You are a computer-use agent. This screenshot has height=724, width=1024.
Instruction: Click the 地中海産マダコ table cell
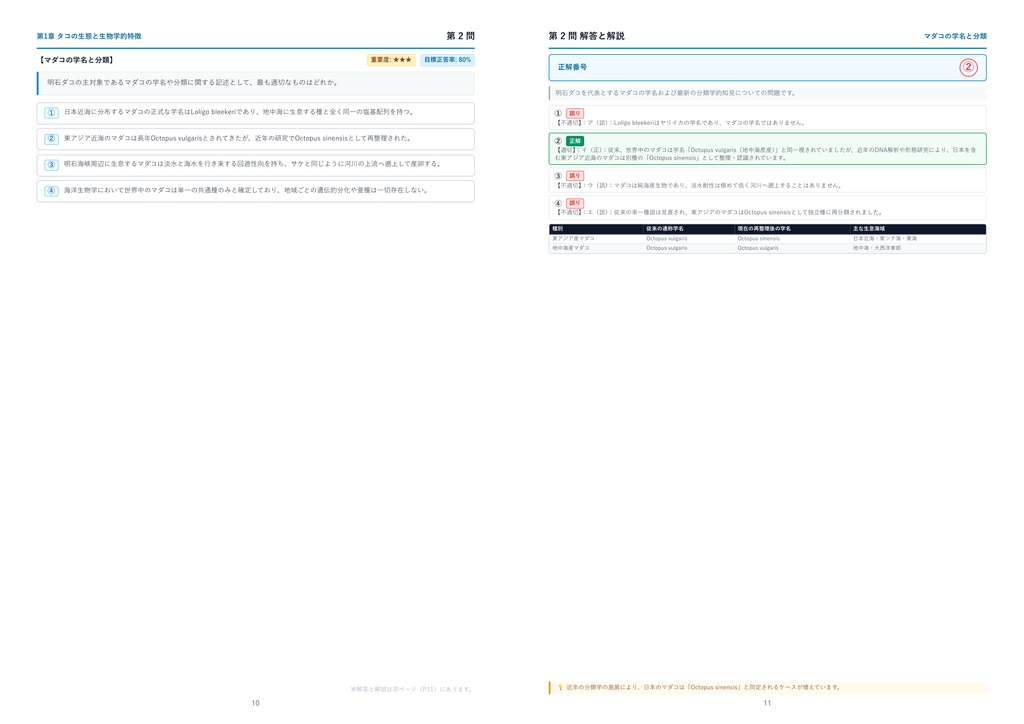[x=571, y=248]
